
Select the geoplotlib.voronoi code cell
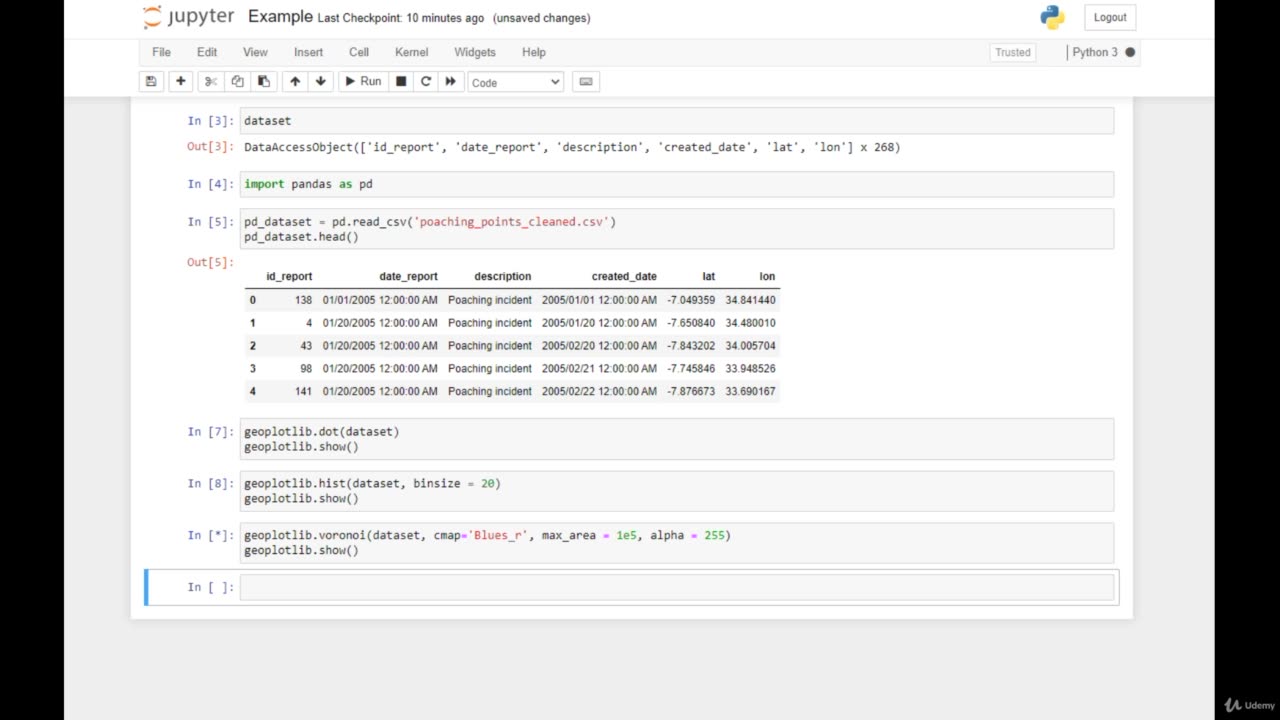pos(677,543)
